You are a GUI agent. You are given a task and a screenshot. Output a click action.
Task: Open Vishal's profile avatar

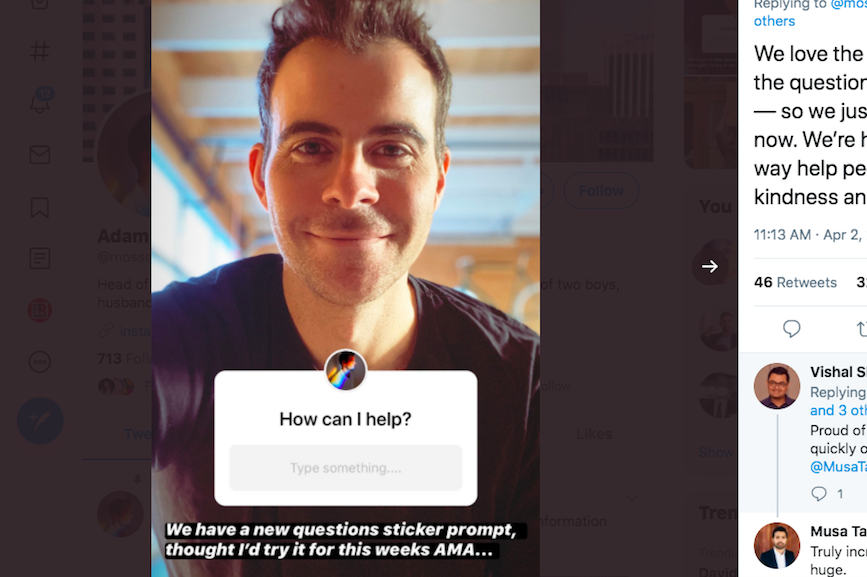pos(776,386)
